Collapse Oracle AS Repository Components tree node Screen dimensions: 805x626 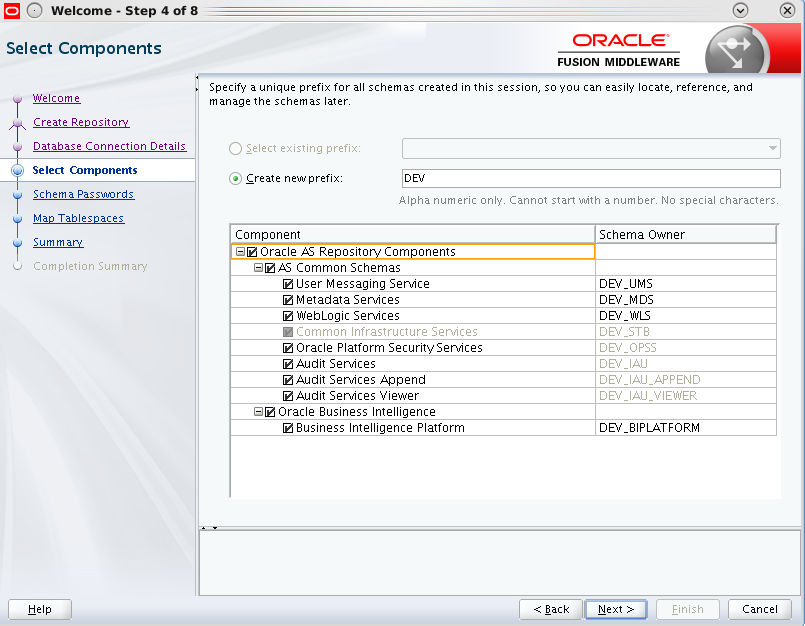(240, 252)
